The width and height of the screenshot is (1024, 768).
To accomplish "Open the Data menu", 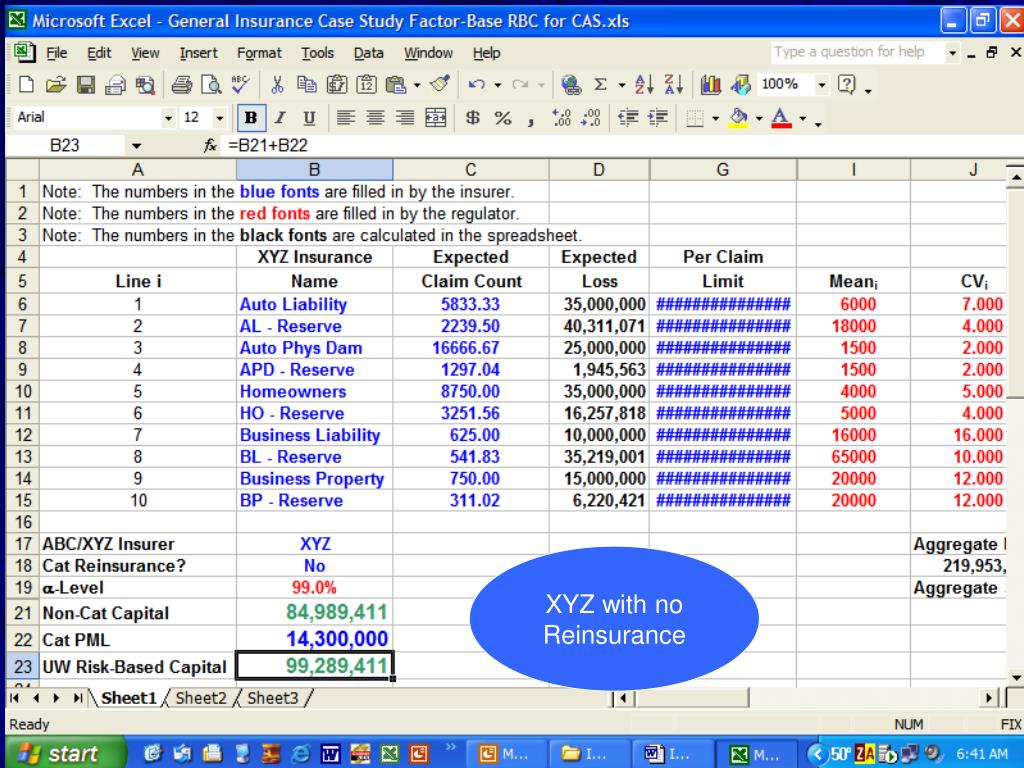I will (x=368, y=53).
